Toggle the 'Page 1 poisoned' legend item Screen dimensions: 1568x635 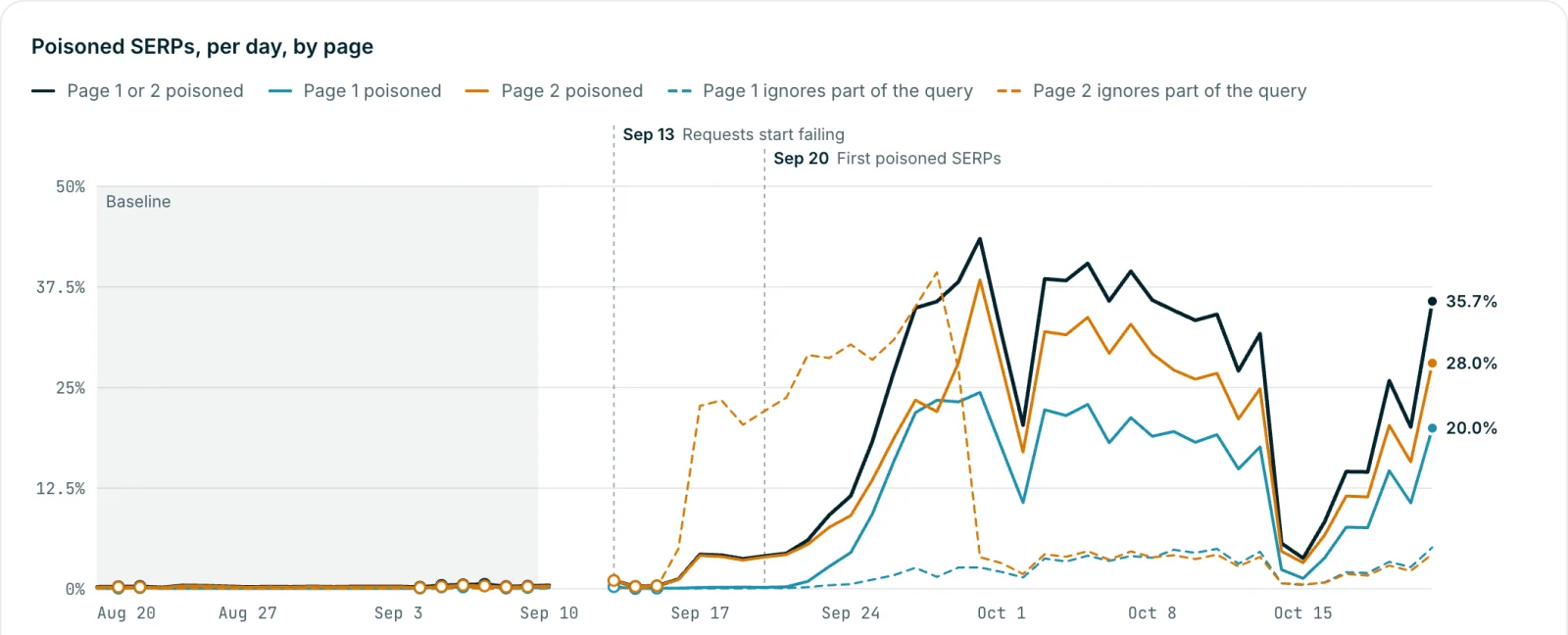[x=355, y=91]
